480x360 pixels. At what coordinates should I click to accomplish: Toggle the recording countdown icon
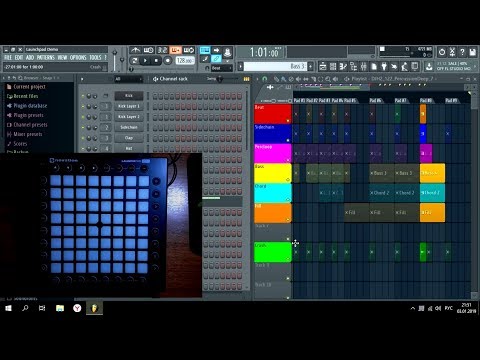pos(162,50)
